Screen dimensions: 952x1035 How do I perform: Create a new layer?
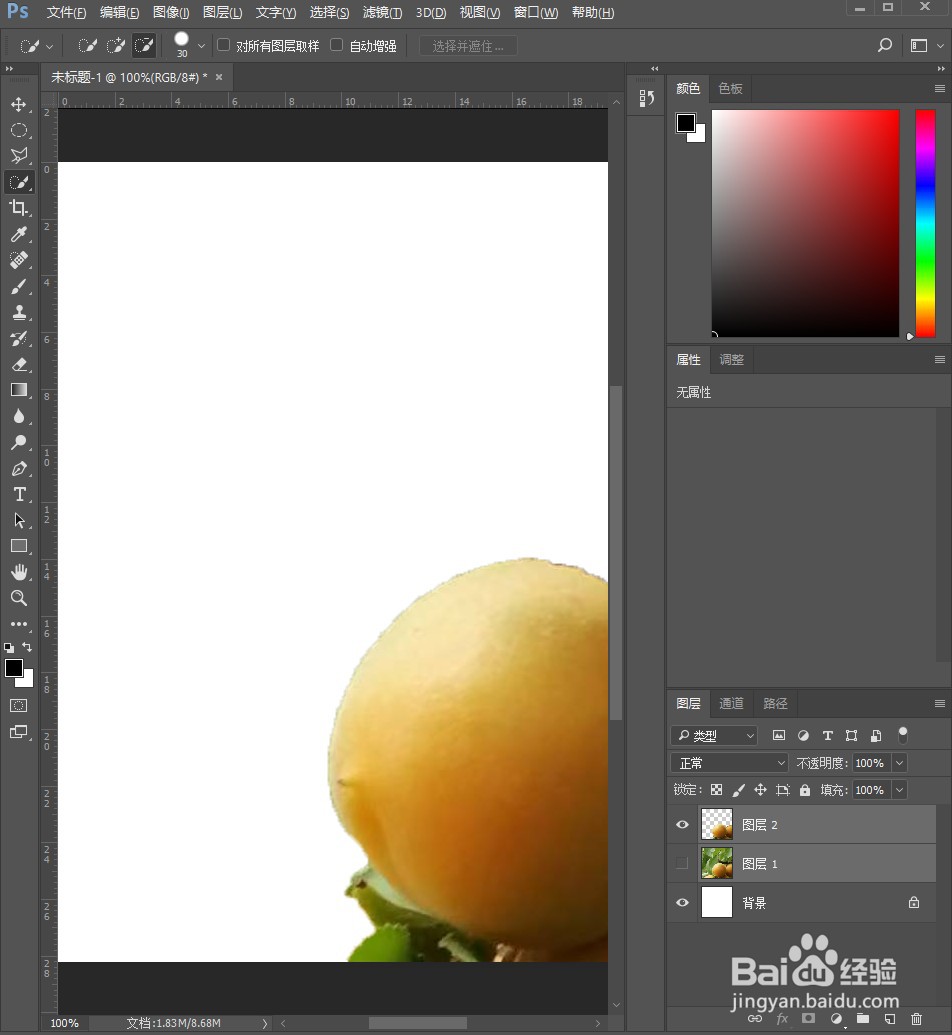(x=889, y=1018)
